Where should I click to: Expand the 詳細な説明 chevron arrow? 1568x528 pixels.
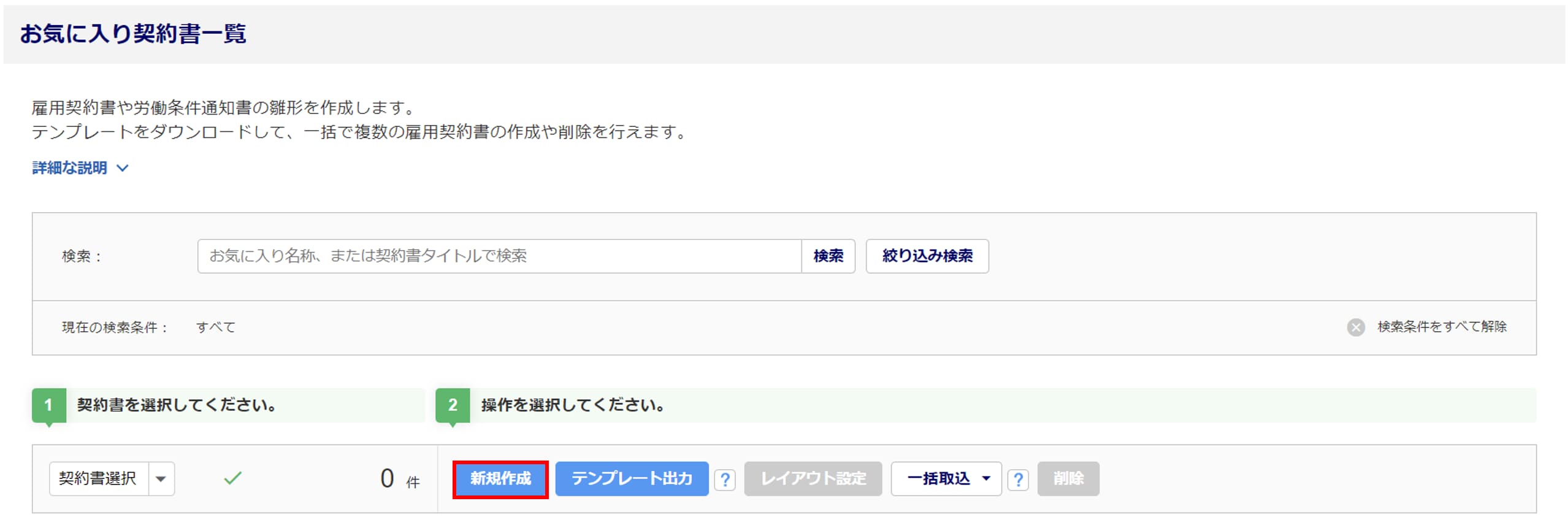[x=123, y=168]
